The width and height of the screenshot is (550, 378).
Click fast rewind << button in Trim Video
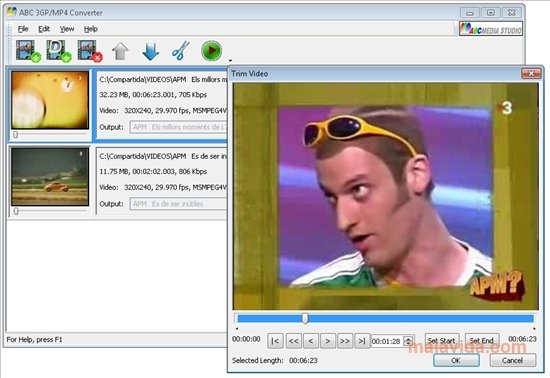click(x=294, y=341)
